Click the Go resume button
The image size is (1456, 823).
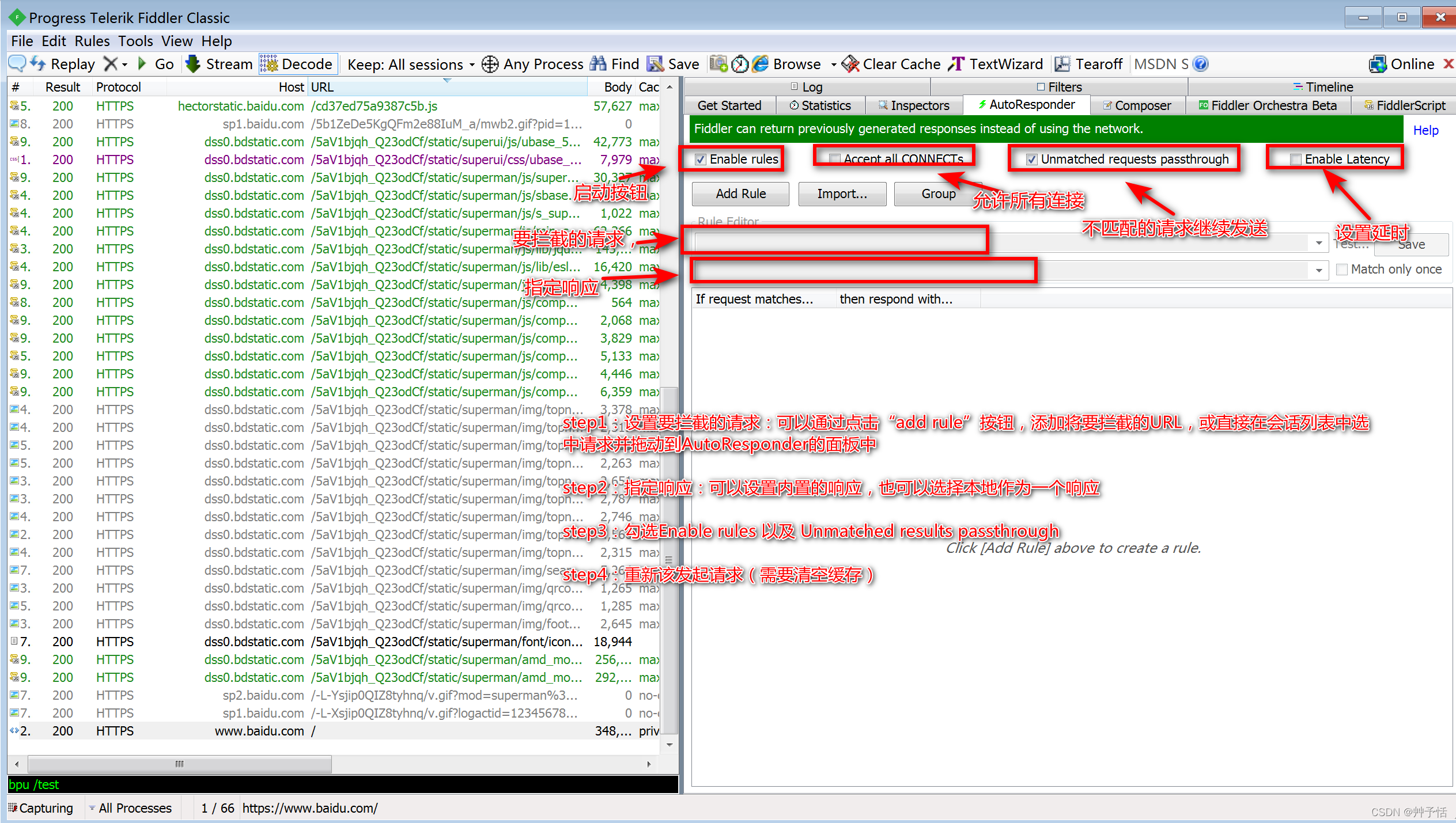[x=156, y=64]
